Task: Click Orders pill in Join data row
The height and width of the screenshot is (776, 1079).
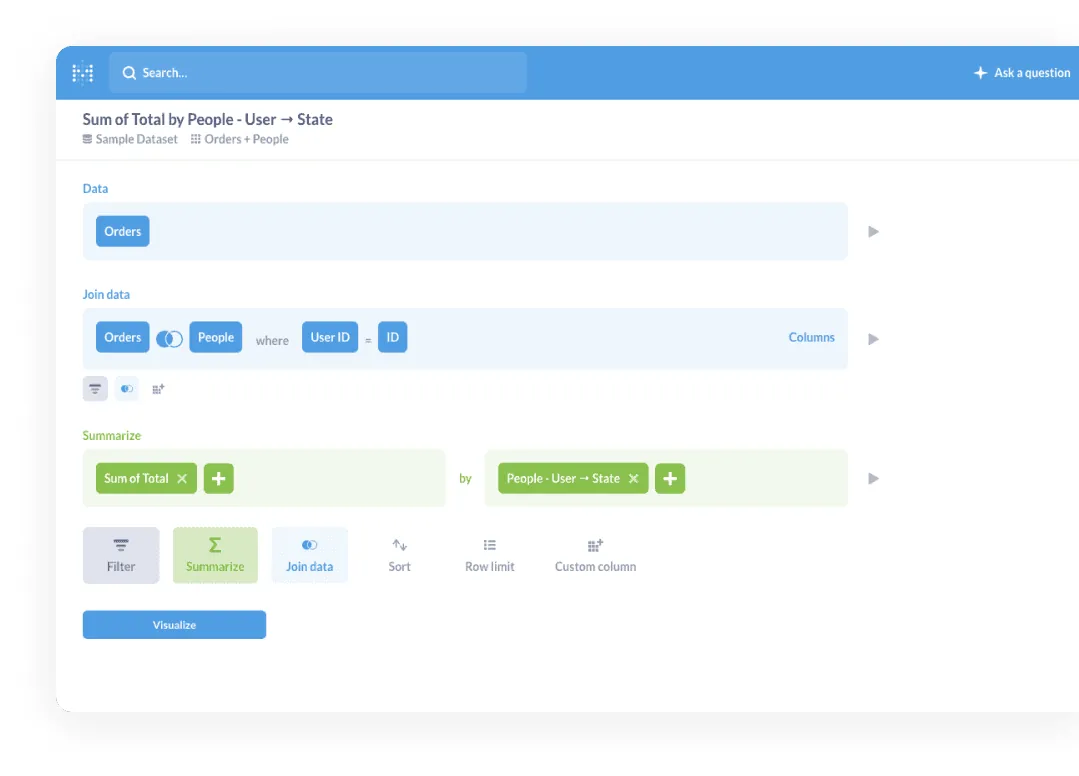Action: 122,337
